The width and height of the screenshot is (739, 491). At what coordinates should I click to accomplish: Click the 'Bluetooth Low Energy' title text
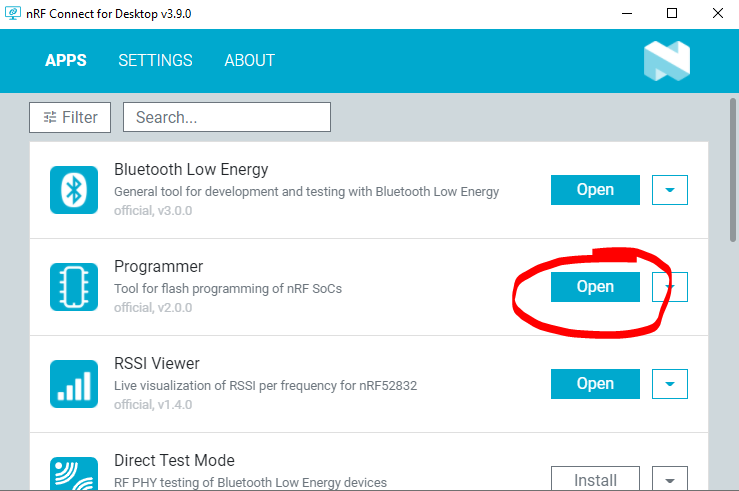tap(191, 169)
